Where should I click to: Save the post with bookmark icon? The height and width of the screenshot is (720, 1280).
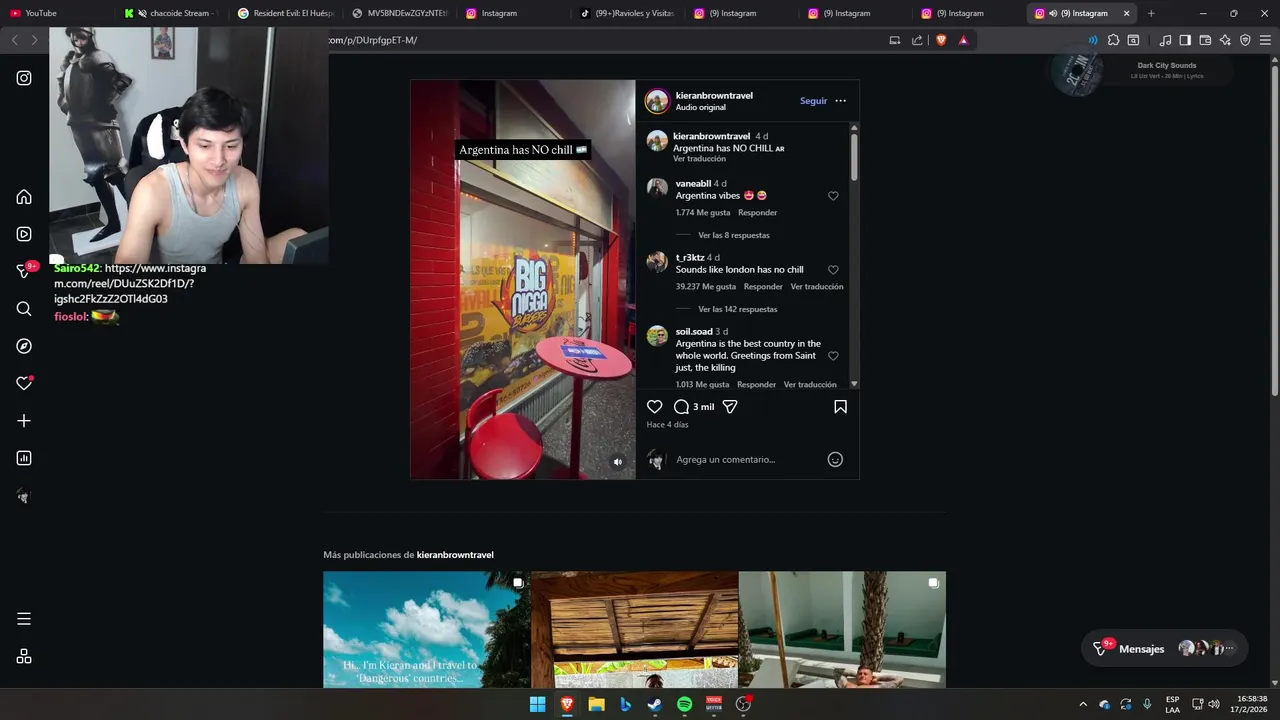click(x=840, y=407)
